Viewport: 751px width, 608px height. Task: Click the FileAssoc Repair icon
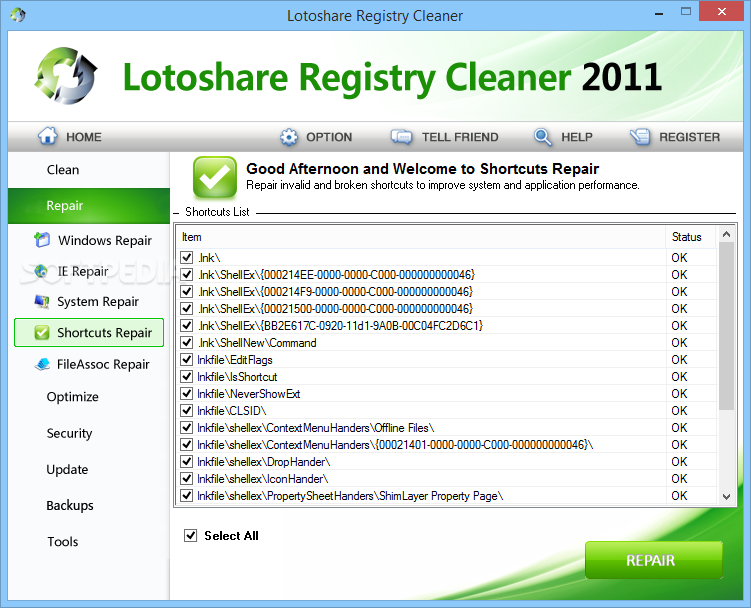42,364
